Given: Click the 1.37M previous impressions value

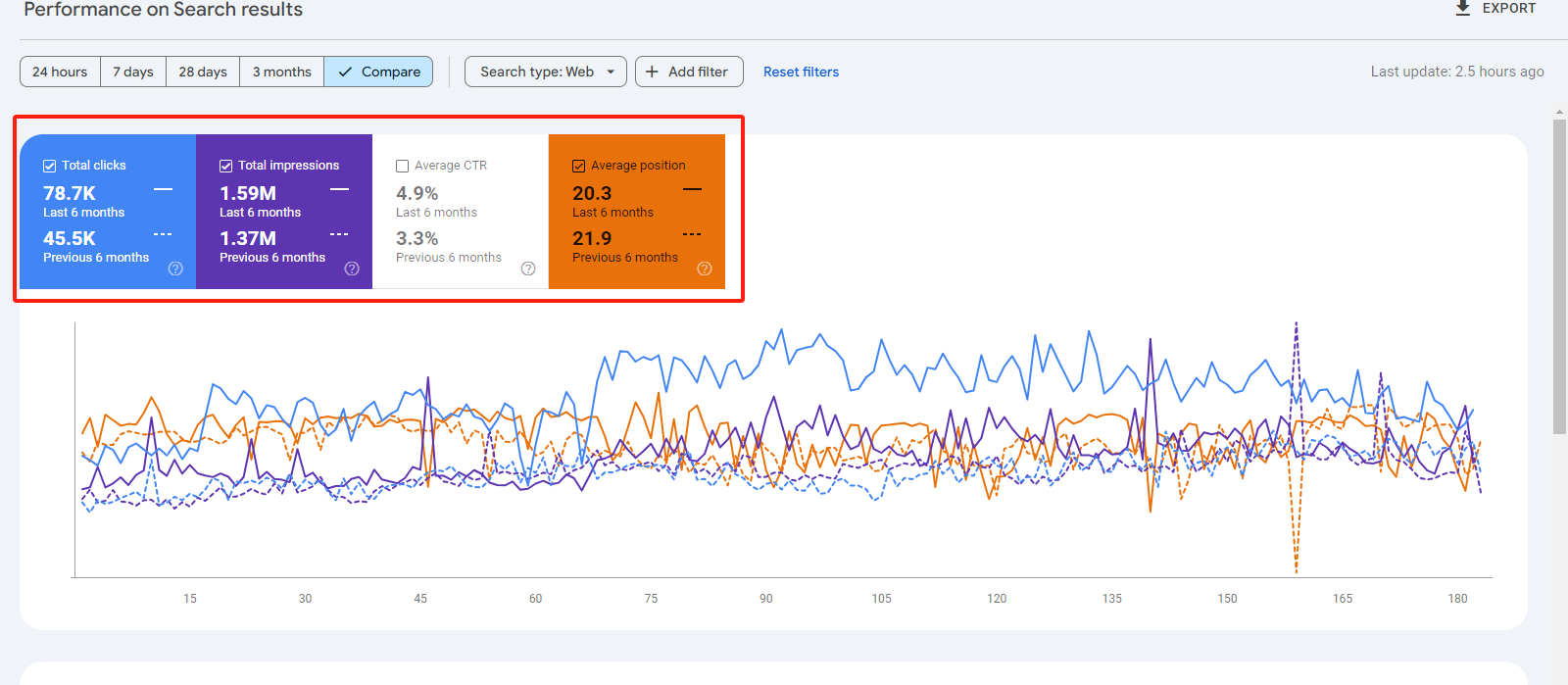Looking at the screenshot, I should (248, 238).
